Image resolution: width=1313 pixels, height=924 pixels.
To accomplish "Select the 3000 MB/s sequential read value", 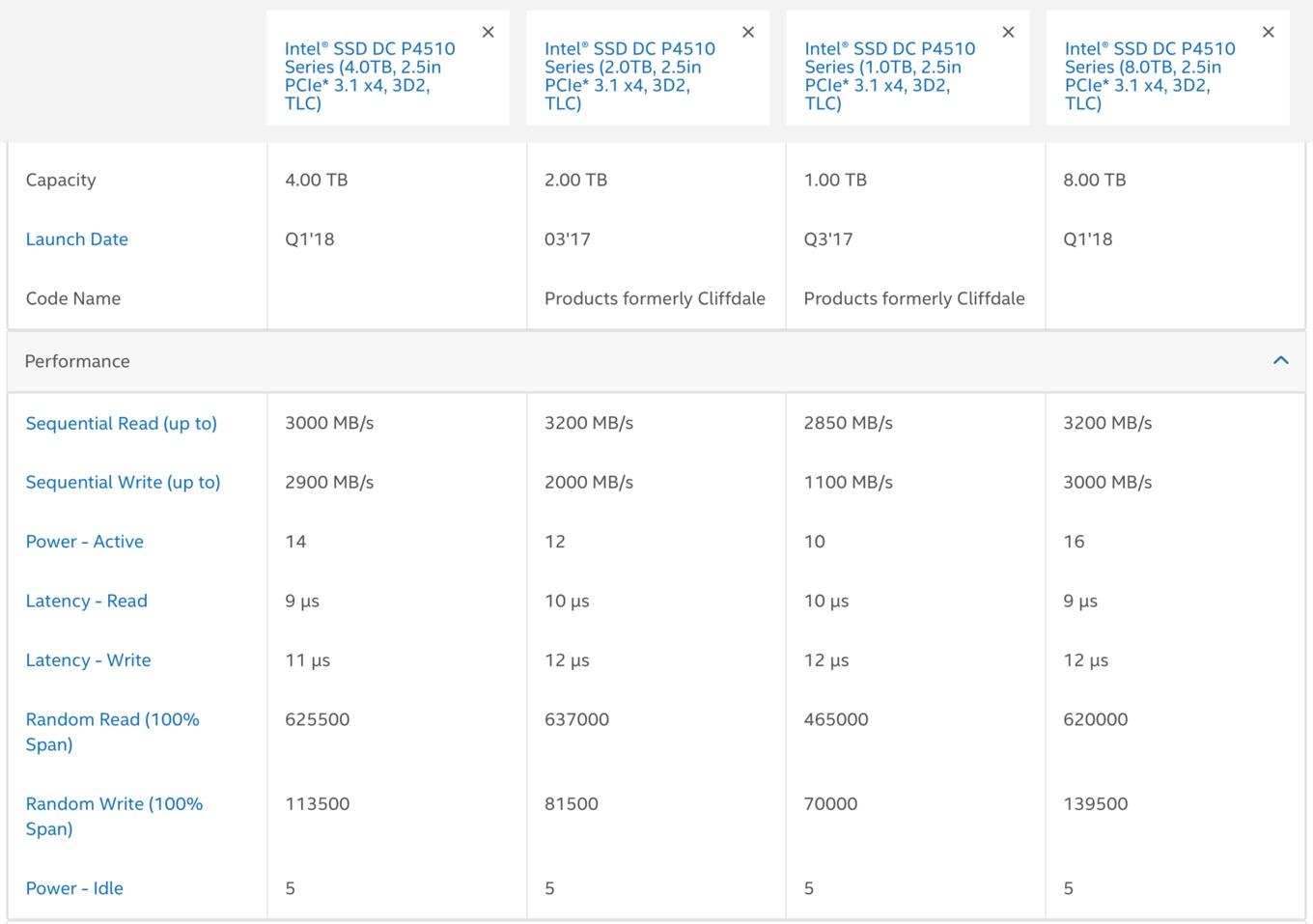I will (x=329, y=423).
